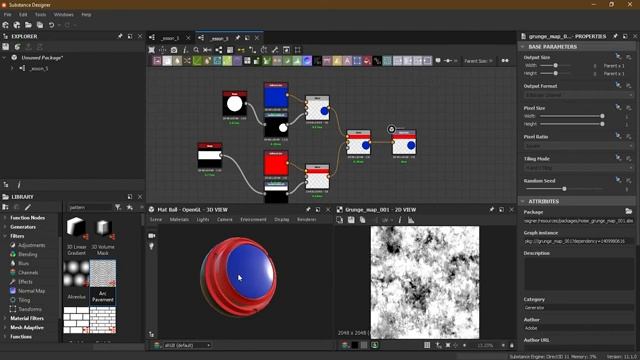Open the Parent Size dropdown in the graph toolbar

pos(478,61)
